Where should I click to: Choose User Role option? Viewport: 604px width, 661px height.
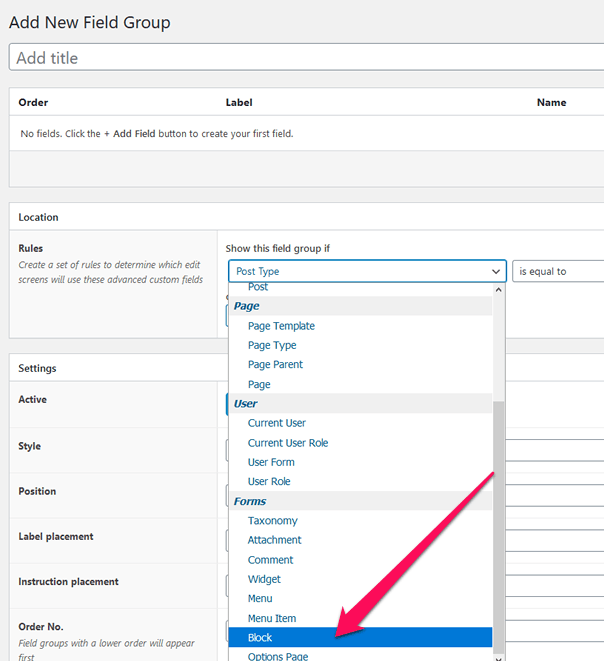point(269,481)
